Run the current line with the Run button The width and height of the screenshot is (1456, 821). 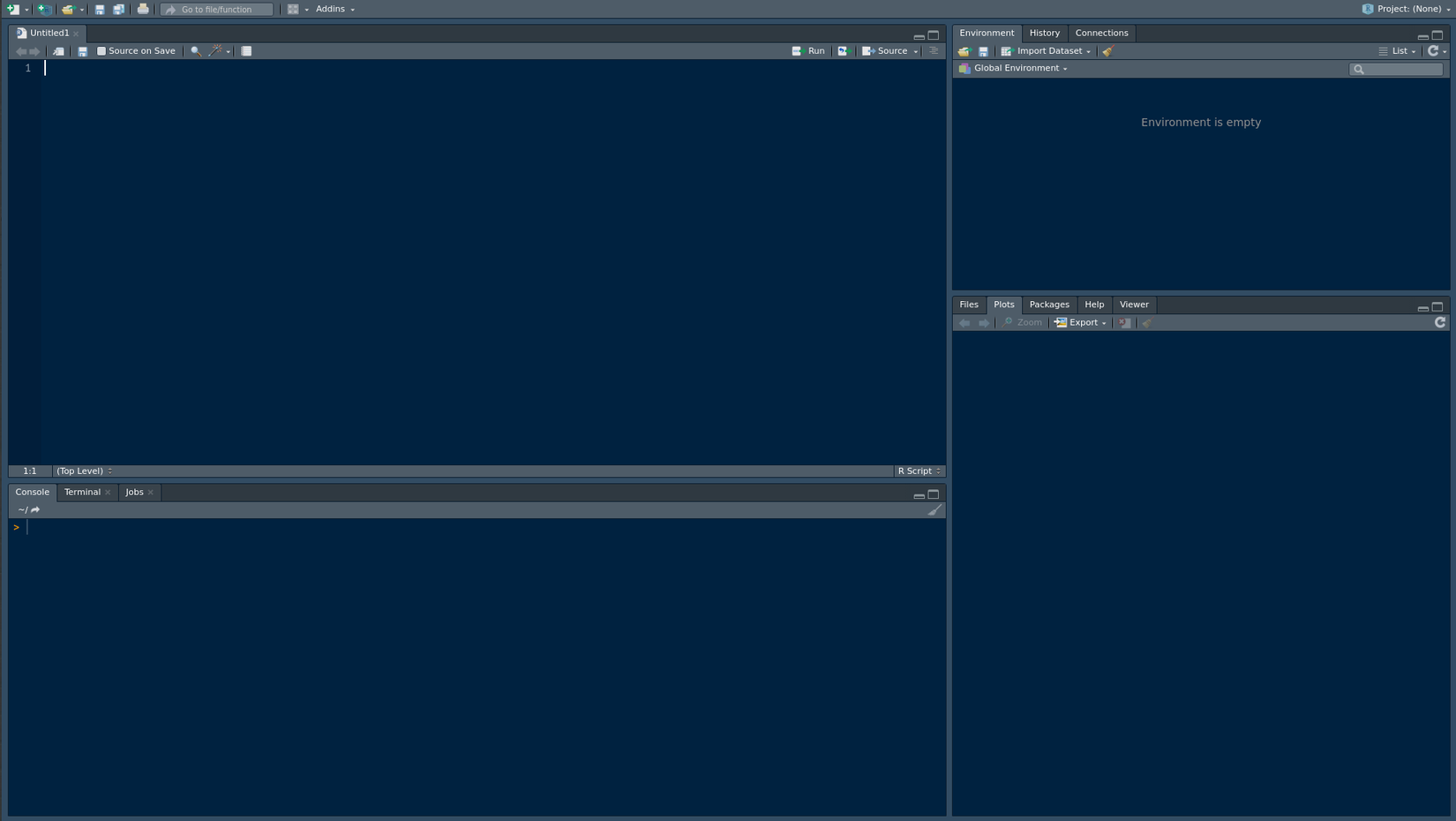(809, 50)
